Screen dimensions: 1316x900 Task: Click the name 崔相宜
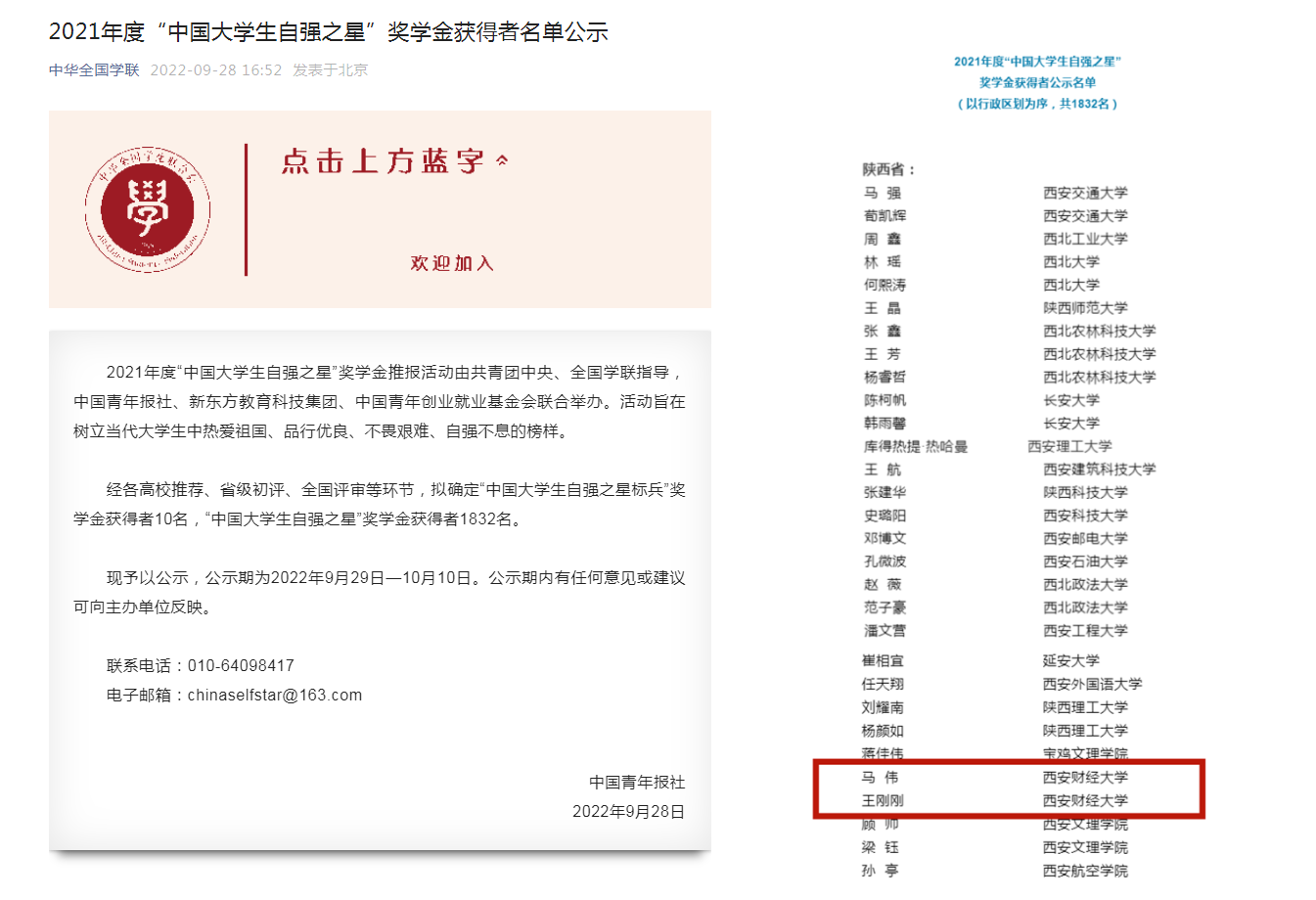[883, 661]
